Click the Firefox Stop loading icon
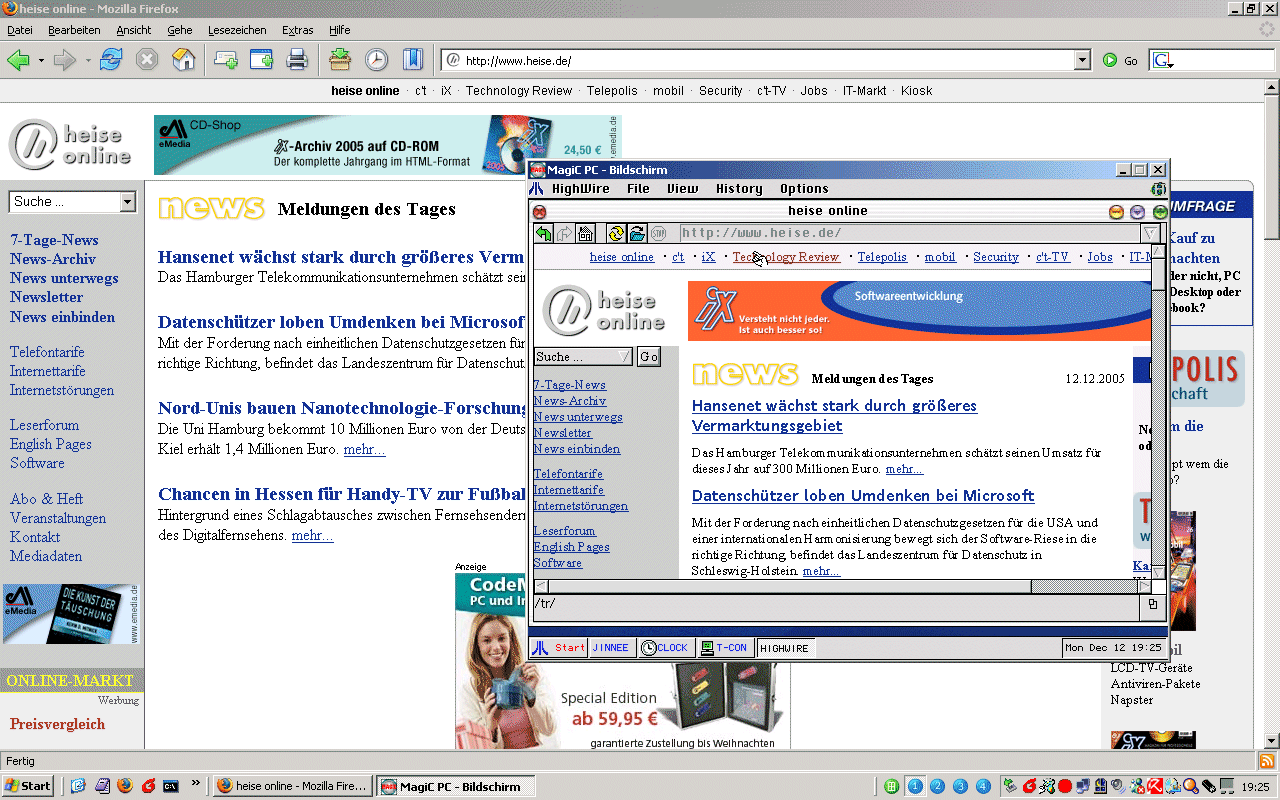1280x800 pixels. click(147, 60)
